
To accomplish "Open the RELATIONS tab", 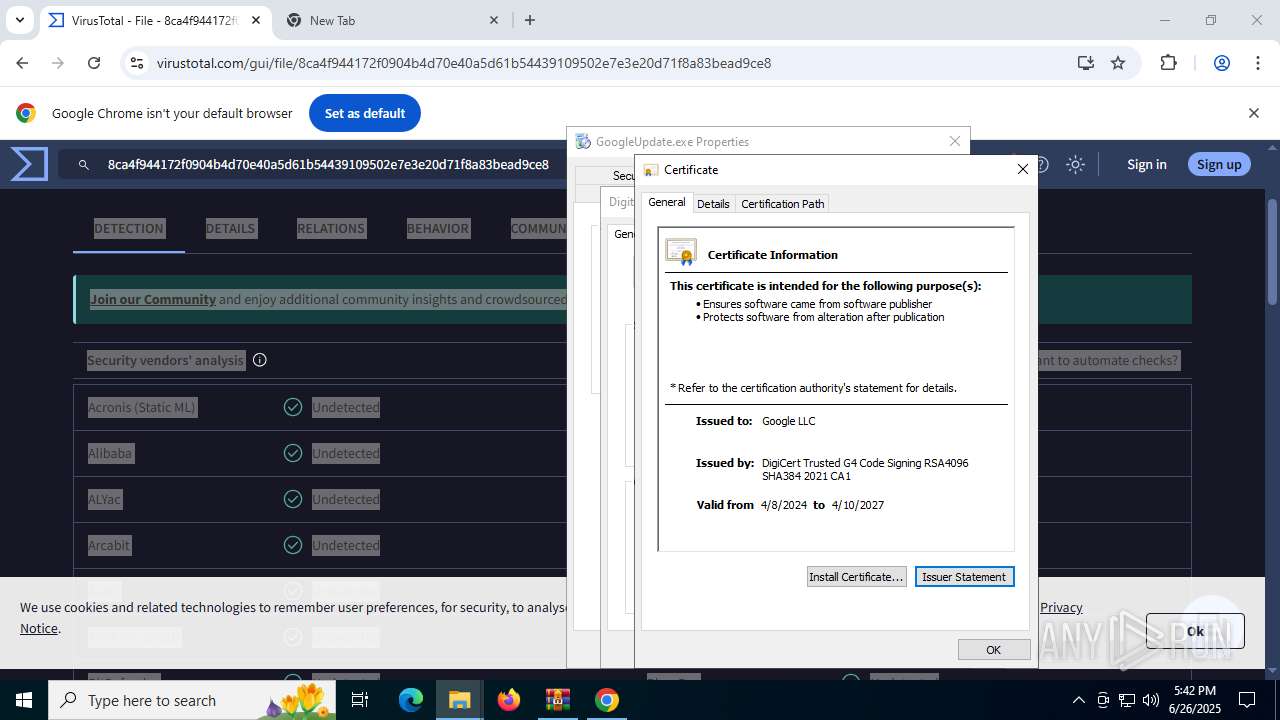I will (331, 228).
